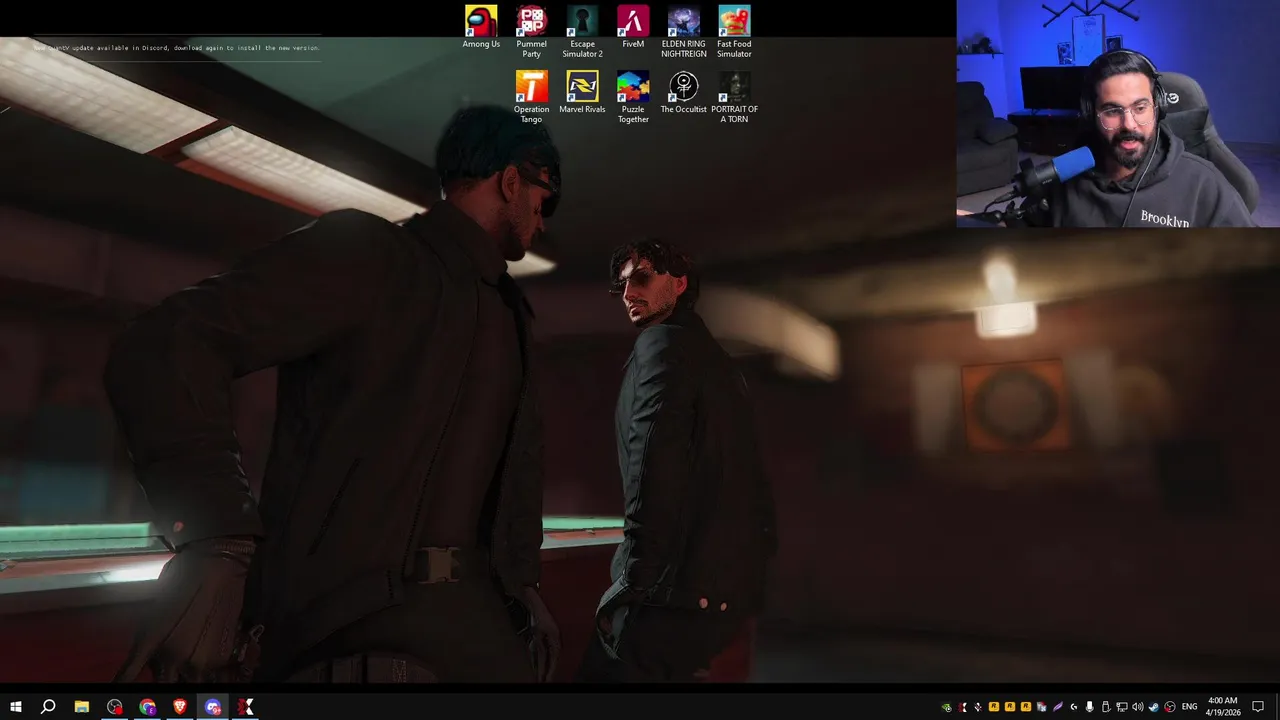The height and width of the screenshot is (720, 1280).
Task: Open The Occultist desktop icon
Action: click(684, 92)
